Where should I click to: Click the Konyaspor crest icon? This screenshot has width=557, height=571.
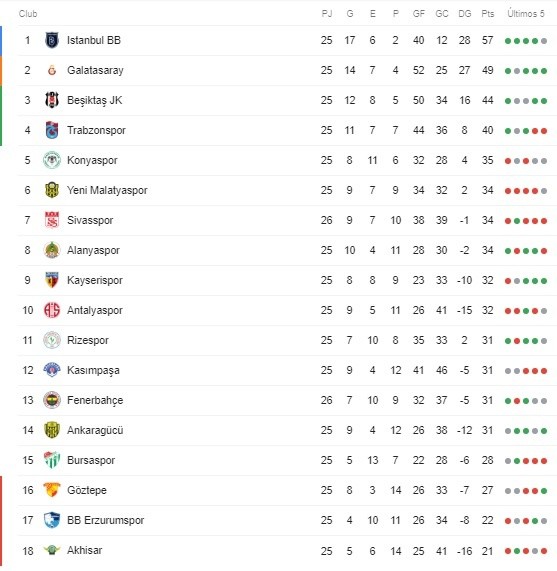coord(52,160)
